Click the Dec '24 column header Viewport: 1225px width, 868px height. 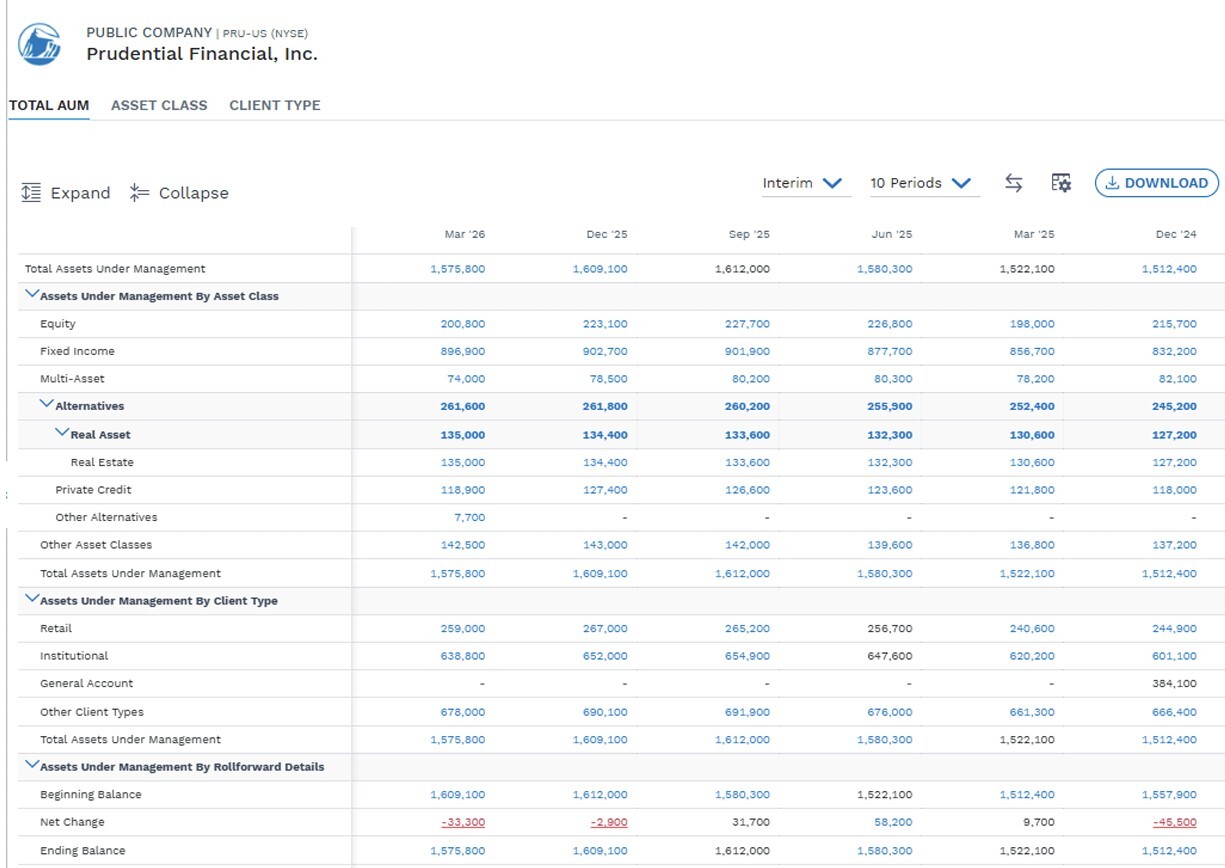[x=1176, y=234]
